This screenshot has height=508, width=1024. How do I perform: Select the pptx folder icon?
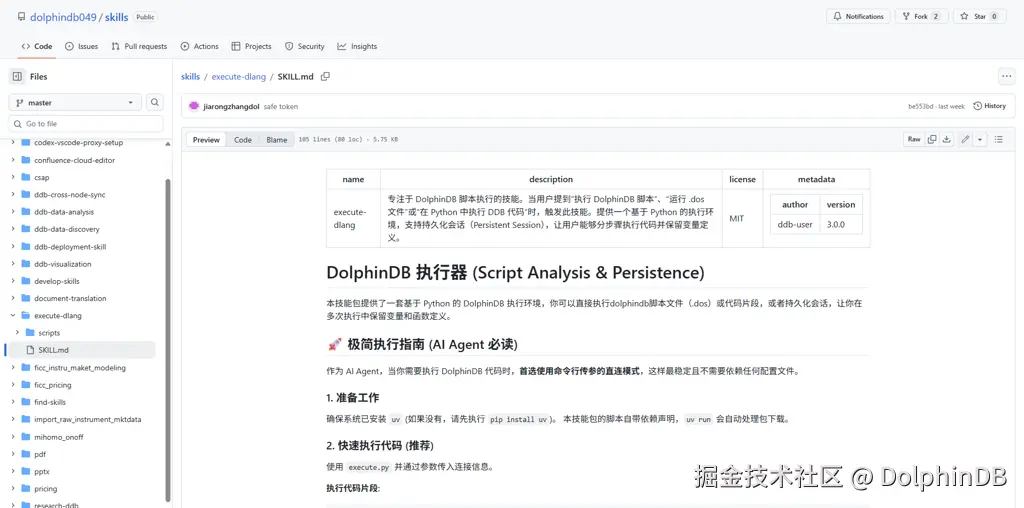coord(26,471)
